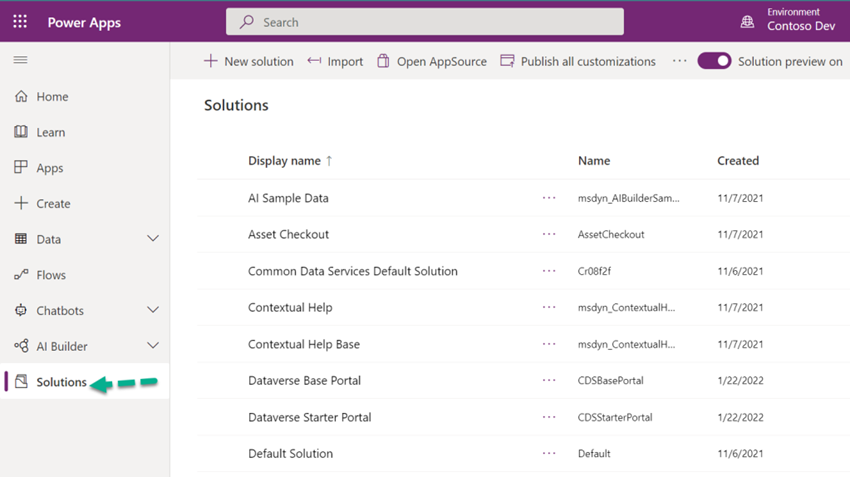
Task: Open the AI Sample Data solution
Action: 288,198
